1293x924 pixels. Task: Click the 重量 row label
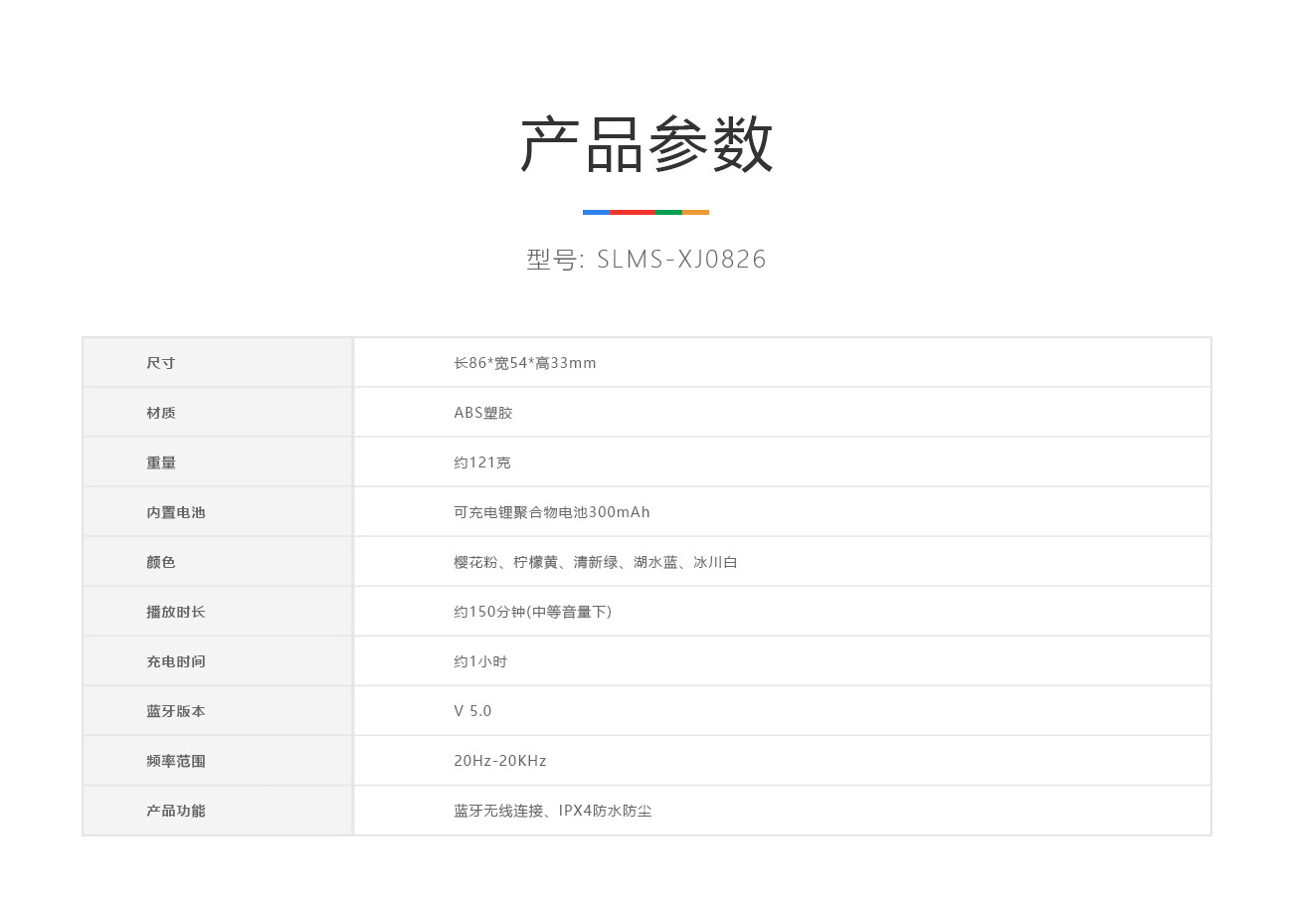161,462
